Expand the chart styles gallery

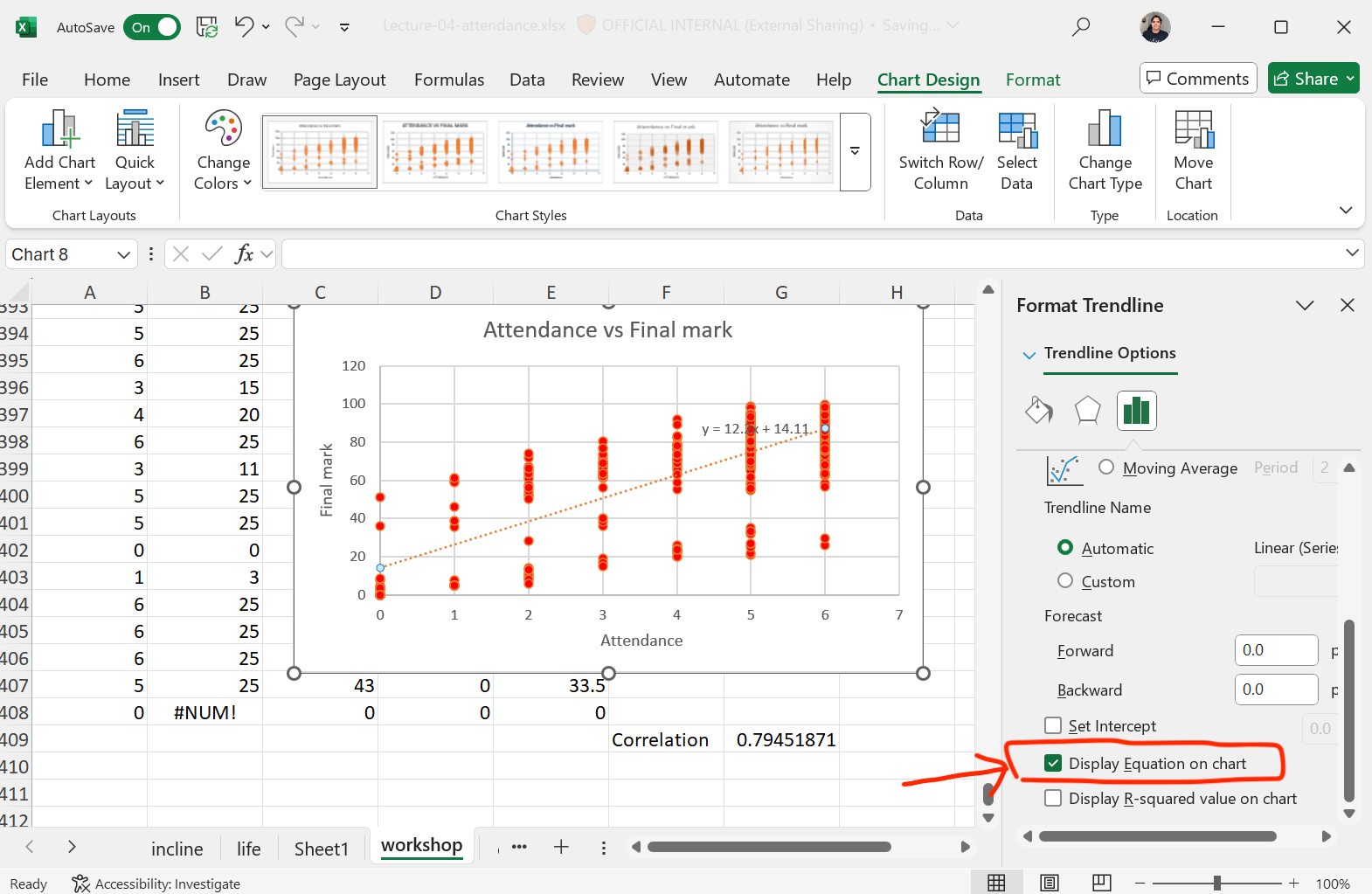[x=855, y=151]
